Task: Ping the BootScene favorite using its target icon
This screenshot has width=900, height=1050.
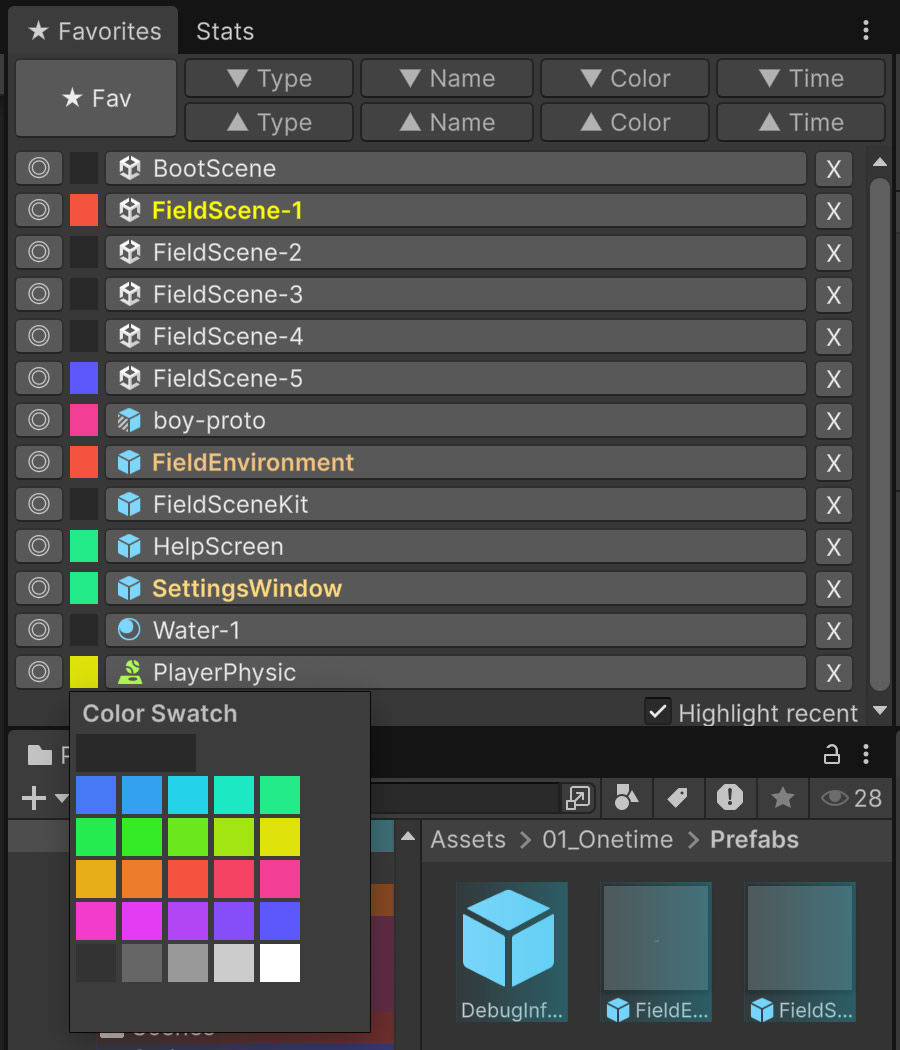Action: 38,169
